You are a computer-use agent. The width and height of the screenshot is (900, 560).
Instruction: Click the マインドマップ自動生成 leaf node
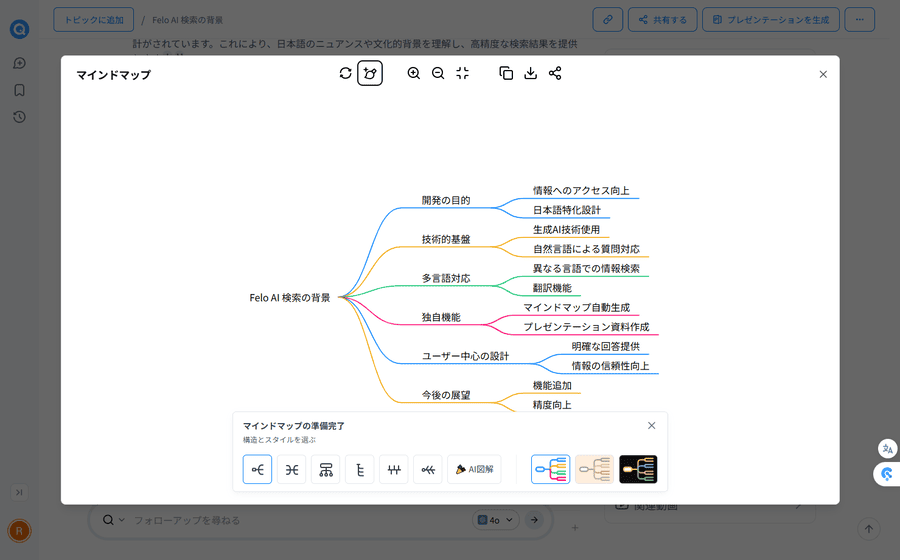pyautogui.click(x=576, y=308)
